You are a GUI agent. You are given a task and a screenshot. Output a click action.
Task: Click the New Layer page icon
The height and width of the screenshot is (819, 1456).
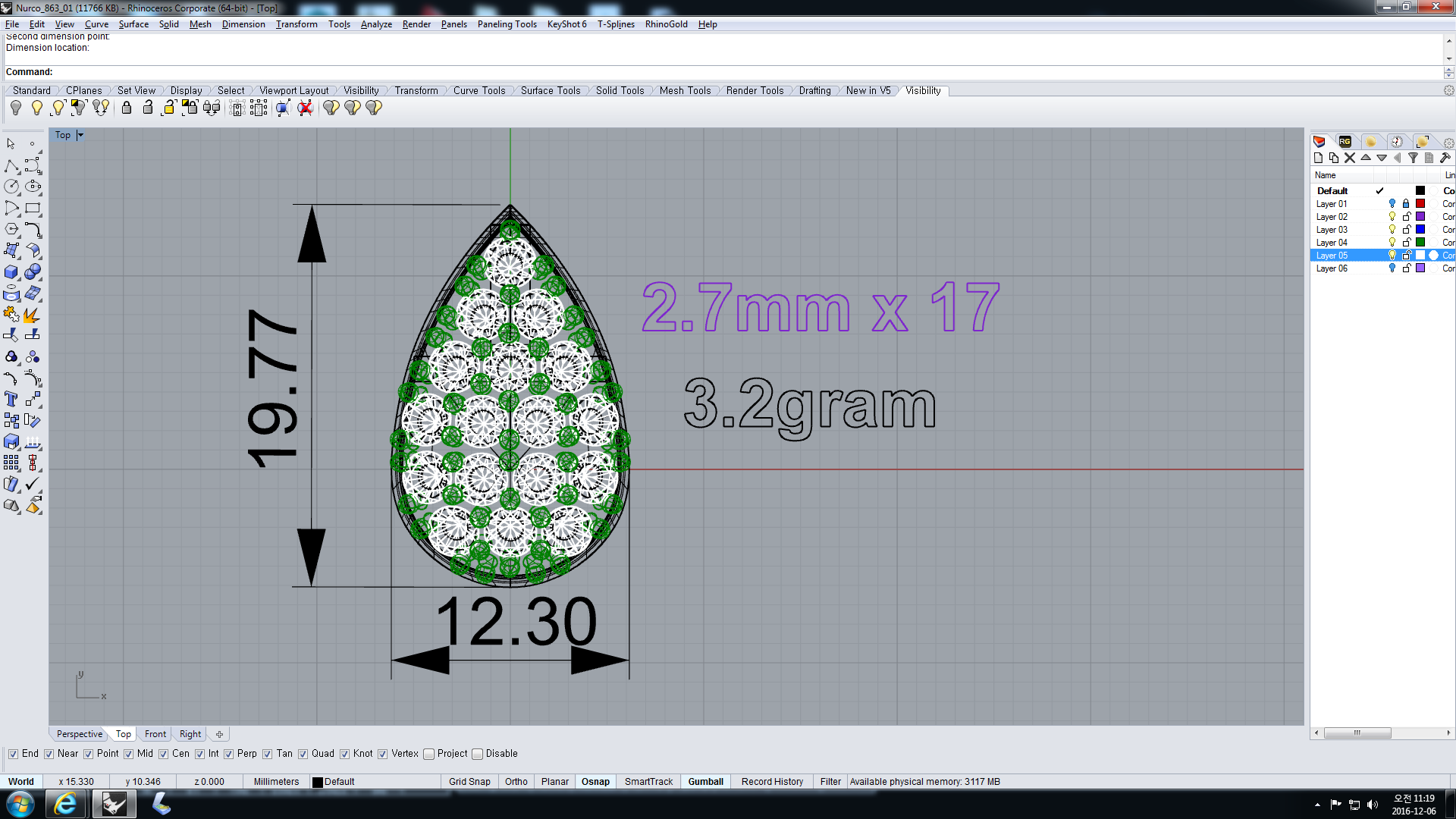[1318, 158]
